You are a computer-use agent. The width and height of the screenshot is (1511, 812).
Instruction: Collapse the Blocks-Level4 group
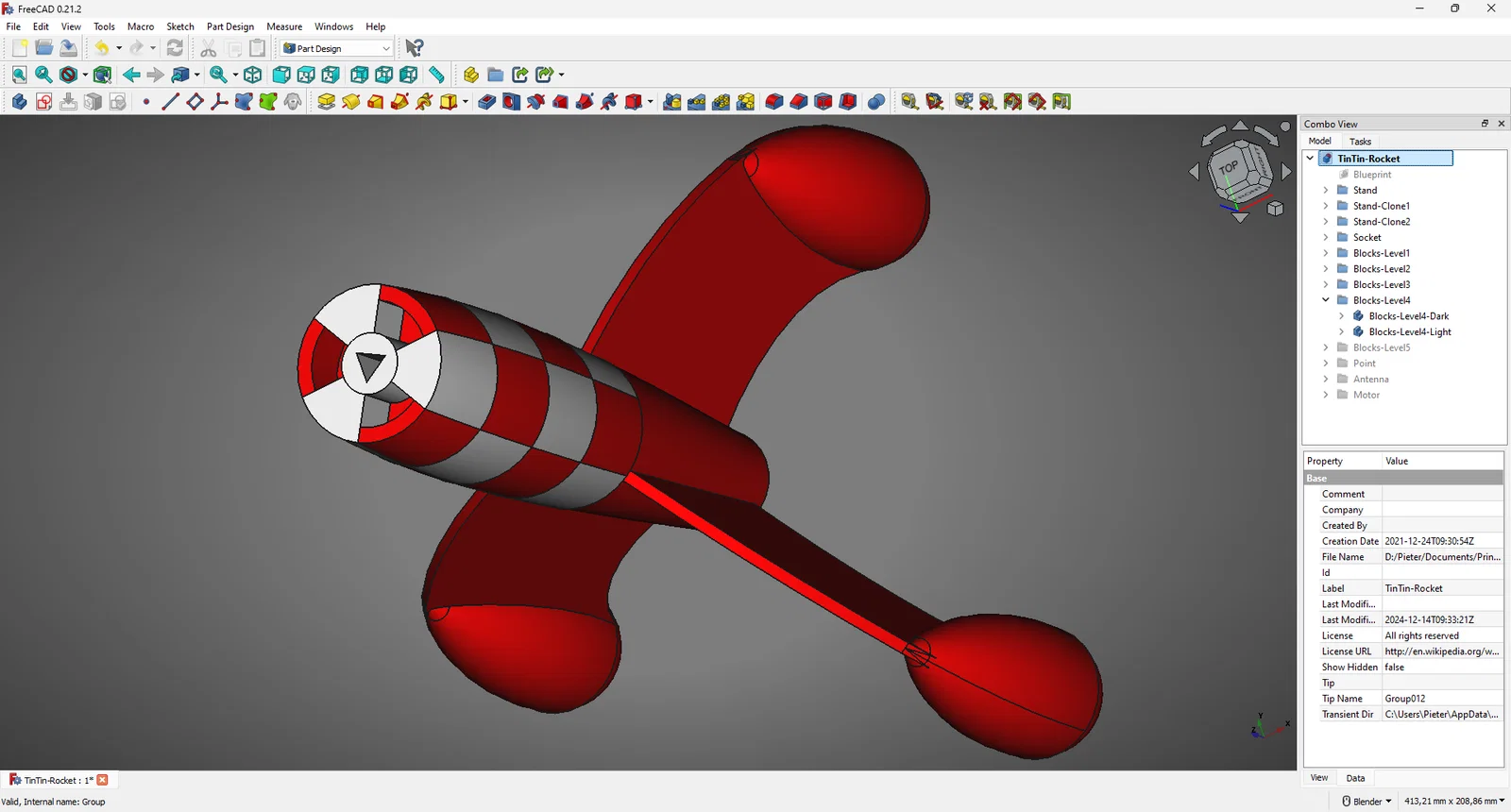1326,300
